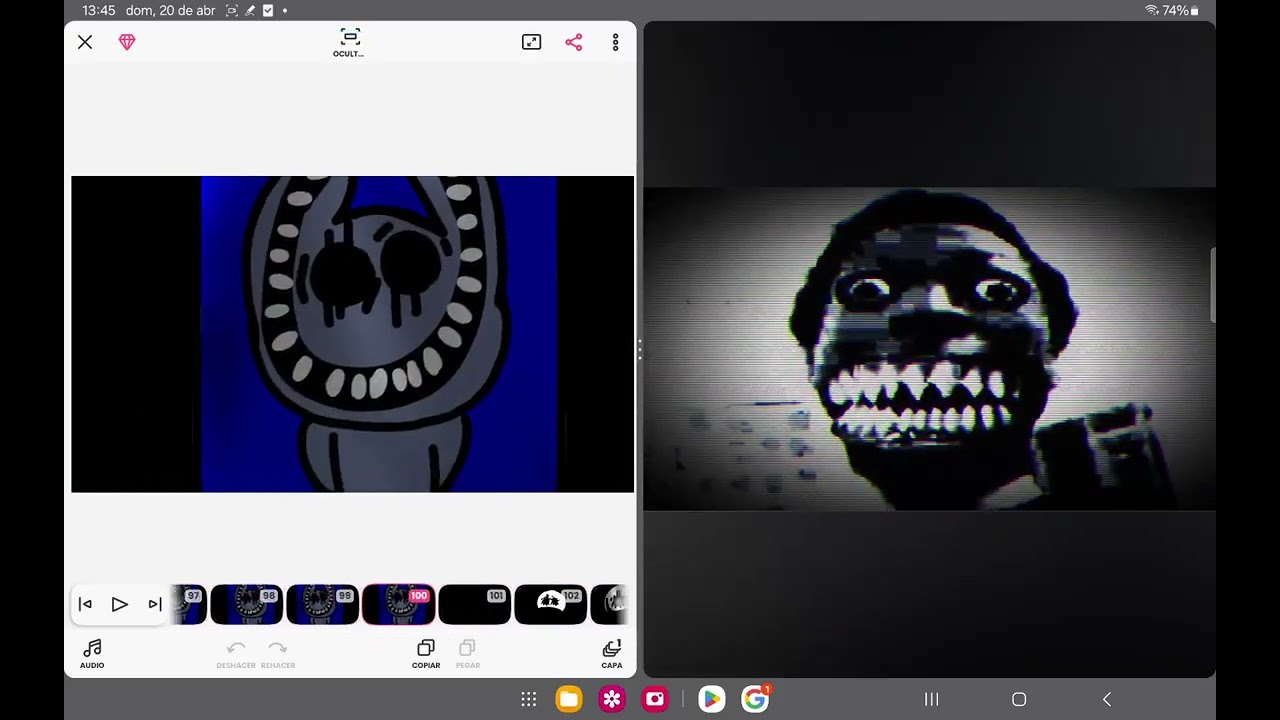Select black frame 101 thumbnail
Screen dimensions: 1280x720
pos(474,605)
